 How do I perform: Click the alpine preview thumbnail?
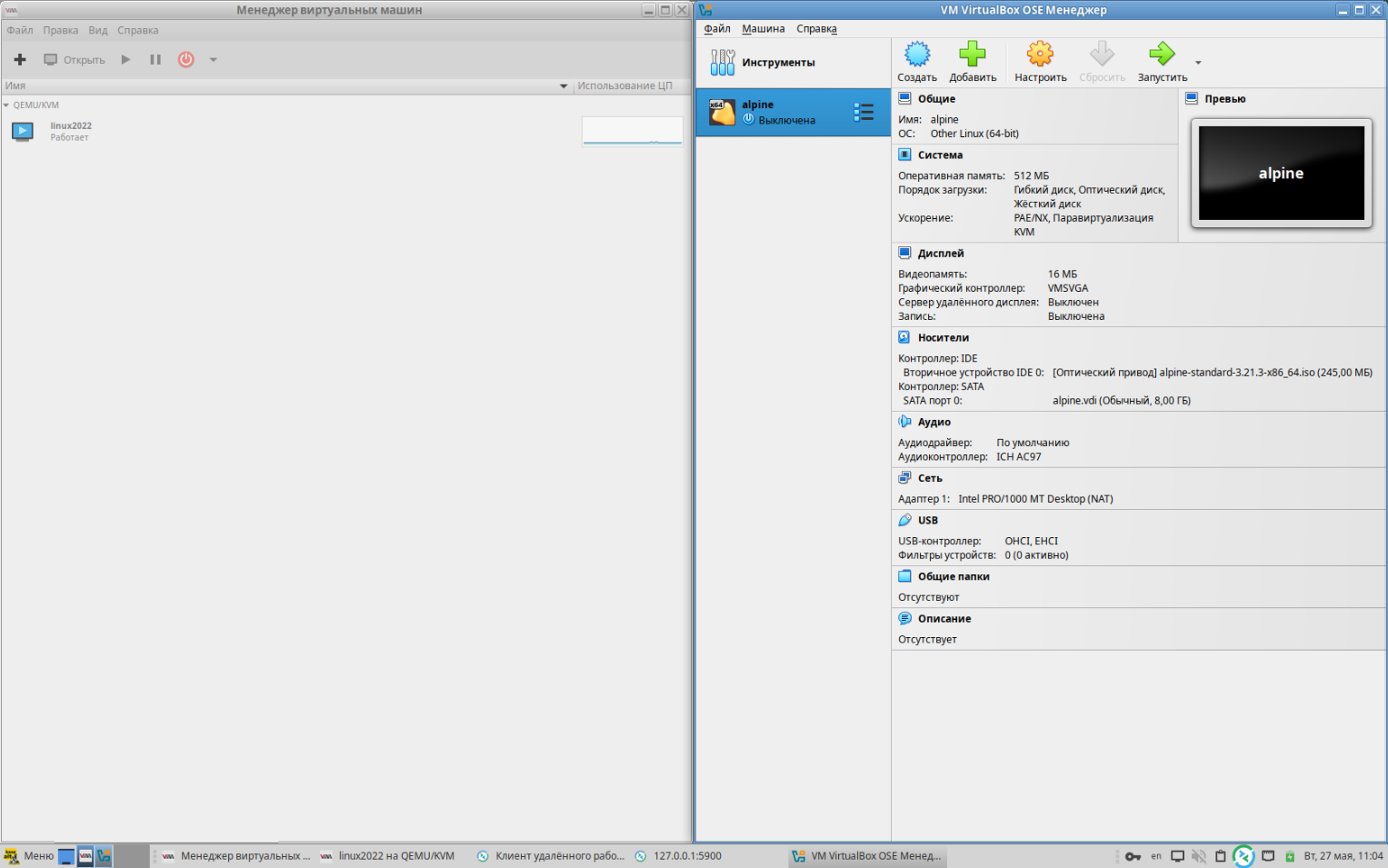[x=1282, y=173]
